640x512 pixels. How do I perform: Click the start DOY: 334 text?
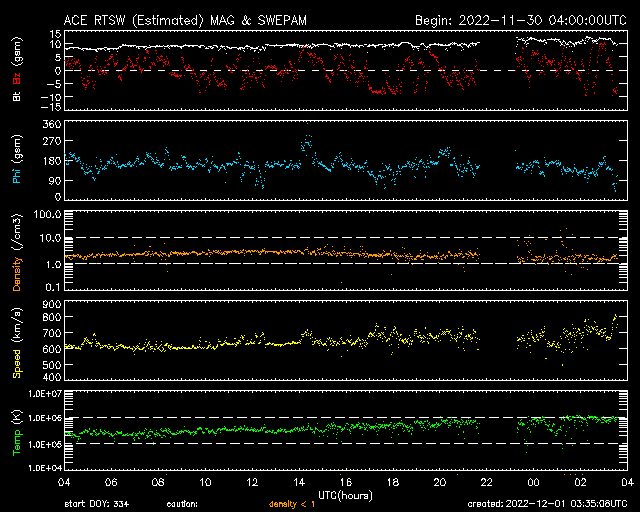pyautogui.click(x=99, y=503)
